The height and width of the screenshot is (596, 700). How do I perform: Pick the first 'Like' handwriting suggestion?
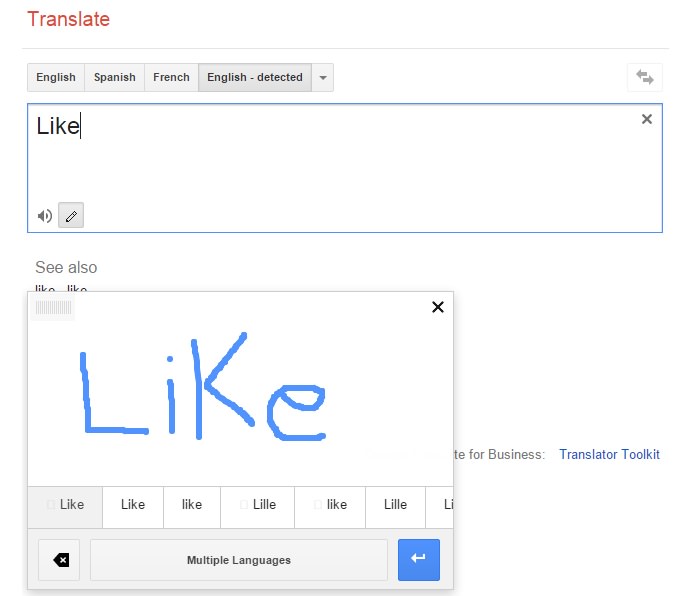pos(65,505)
